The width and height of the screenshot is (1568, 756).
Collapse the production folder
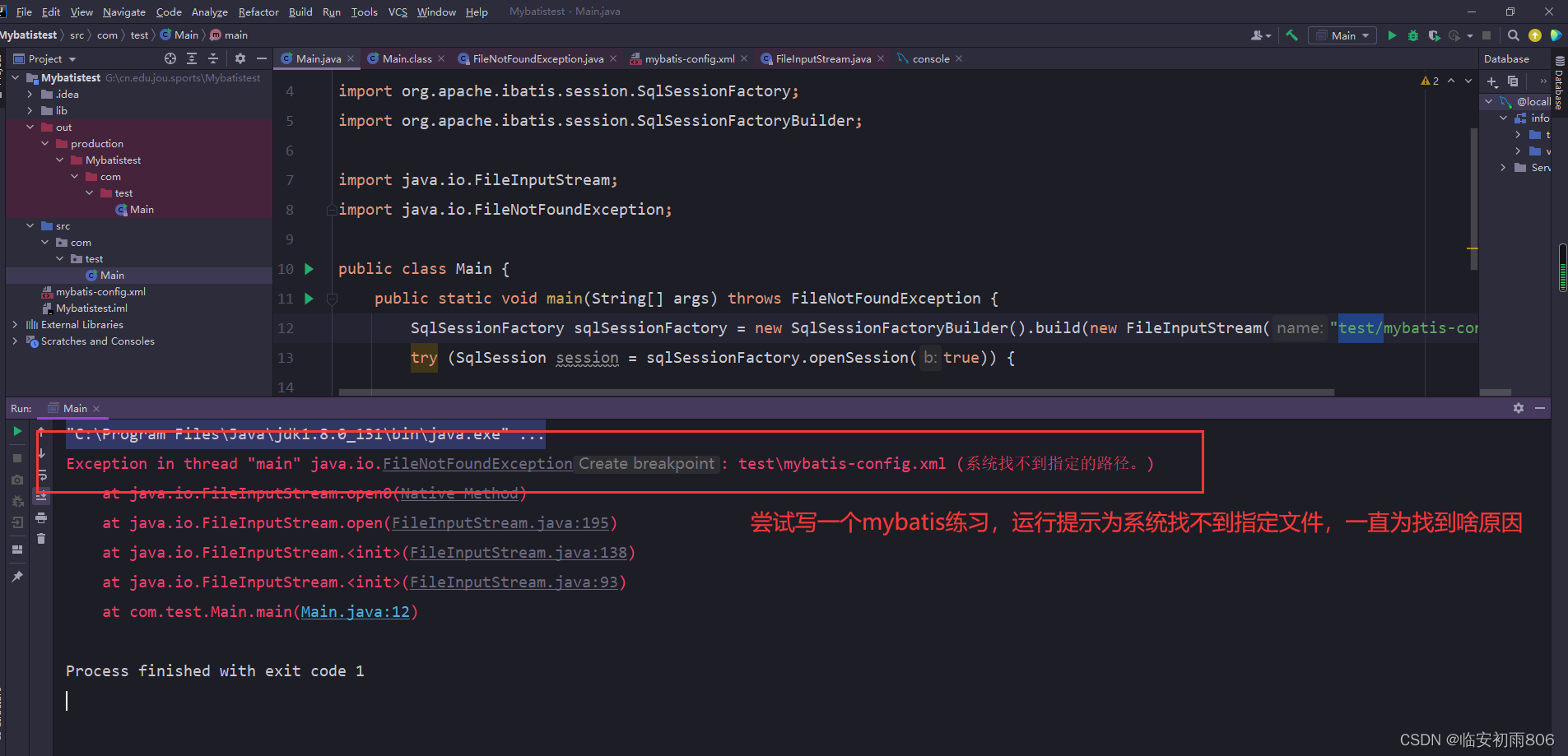click(45, 144)
